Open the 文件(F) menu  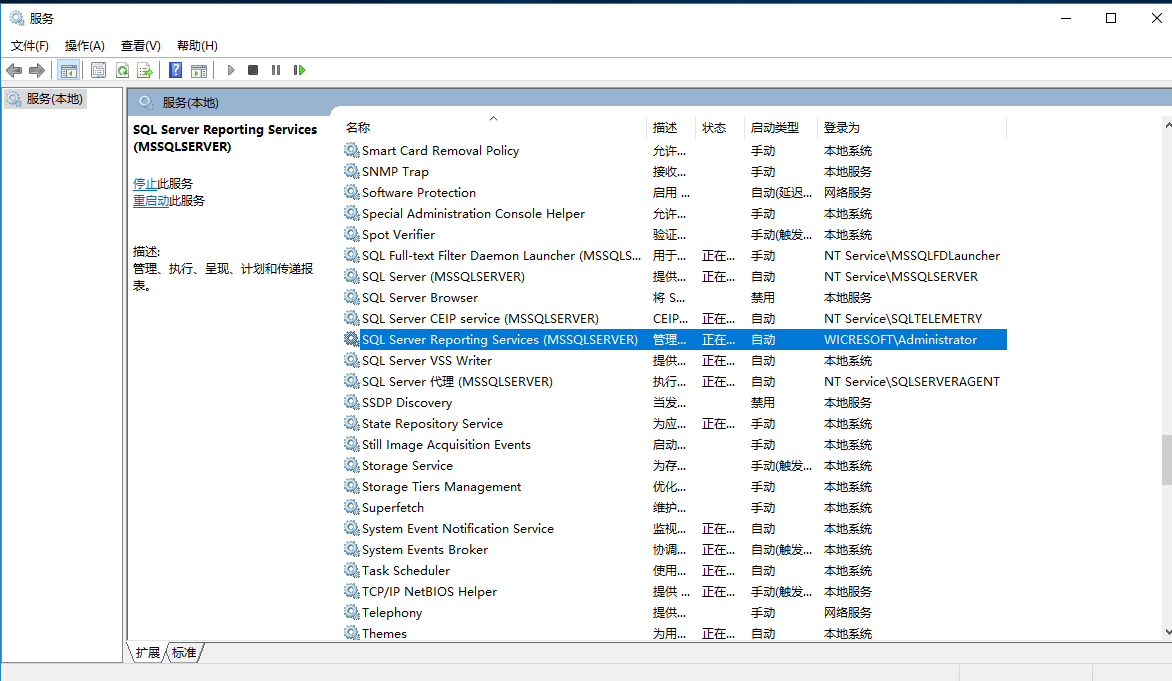30,46
